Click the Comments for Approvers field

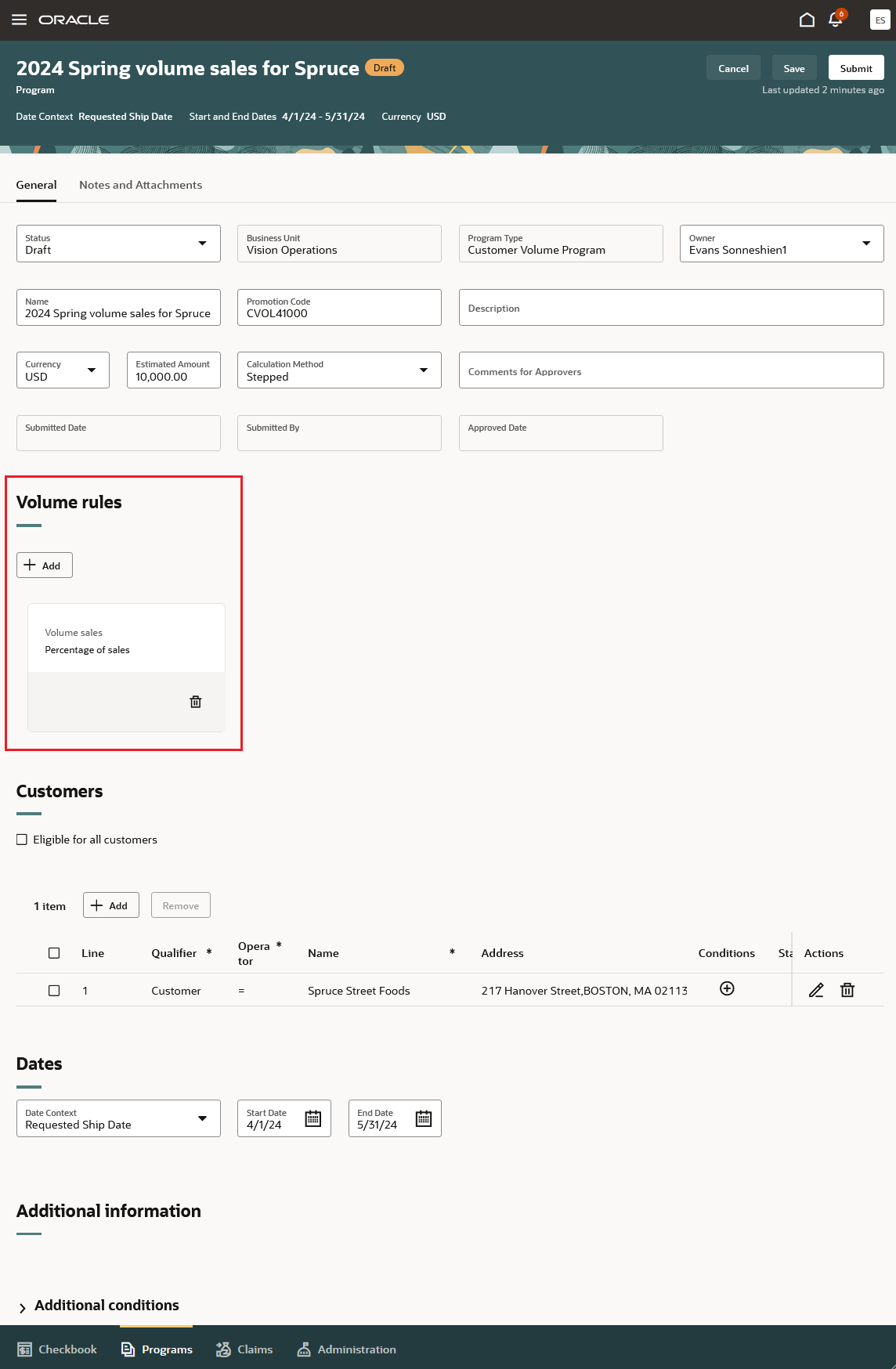coord(671,370)
